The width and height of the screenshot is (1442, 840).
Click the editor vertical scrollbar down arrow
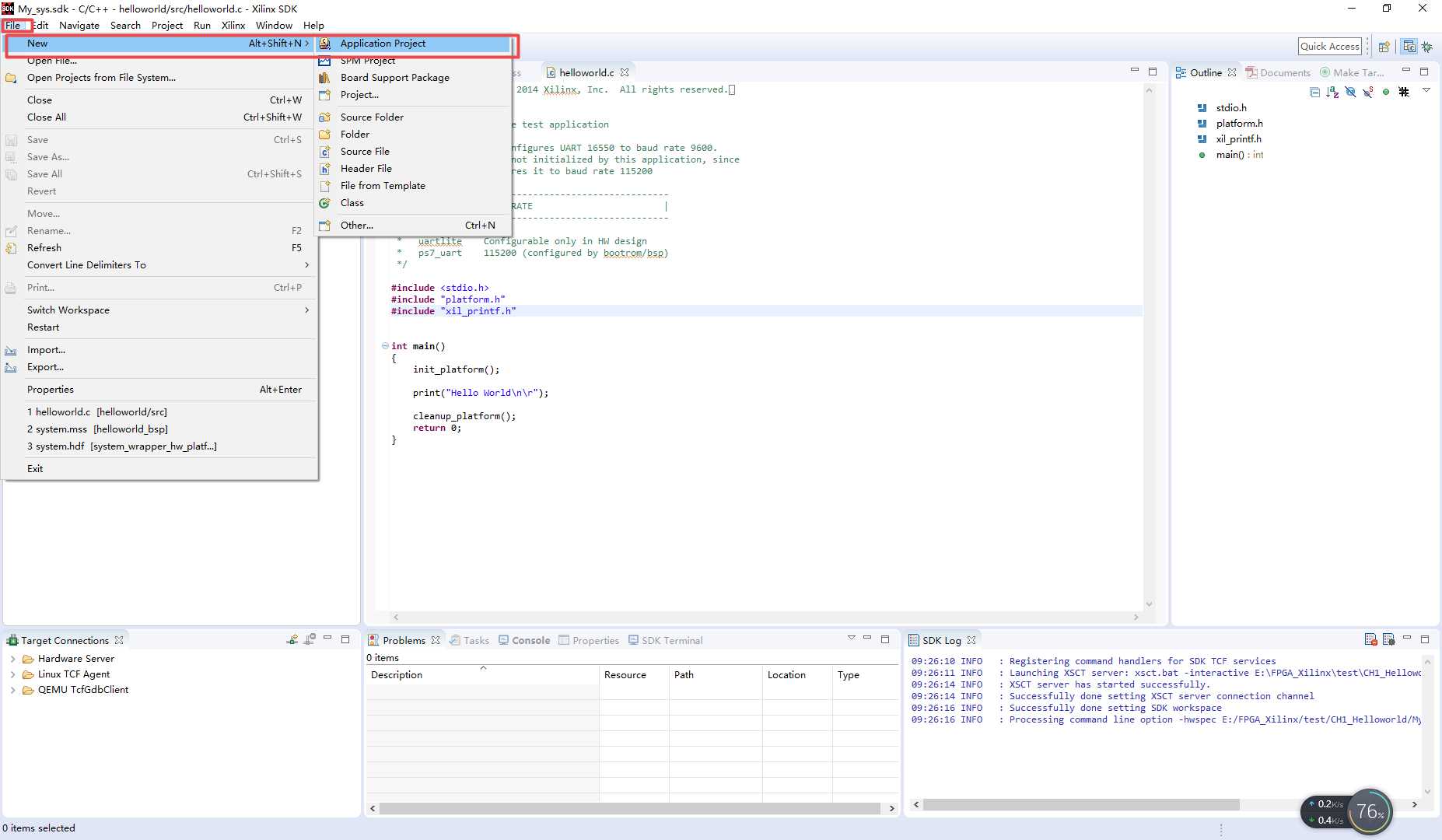click(1149, 604)
